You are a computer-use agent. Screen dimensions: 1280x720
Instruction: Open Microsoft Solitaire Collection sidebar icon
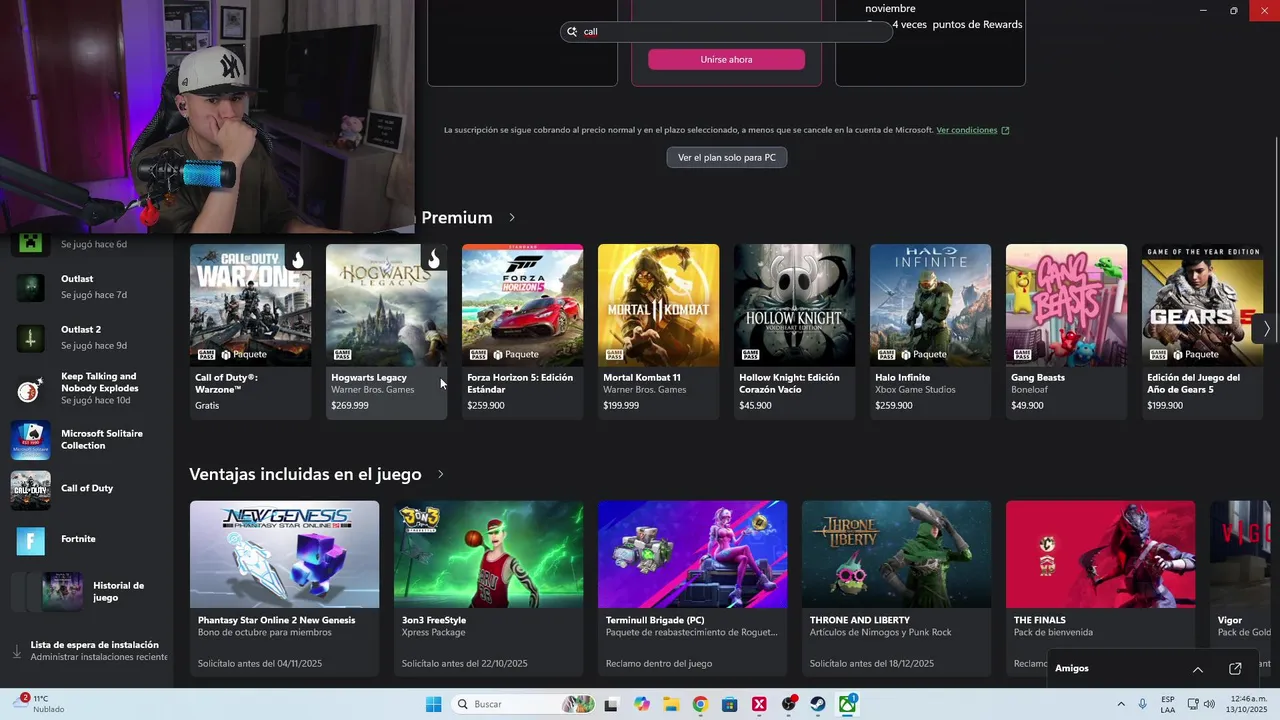click(30, 440)
